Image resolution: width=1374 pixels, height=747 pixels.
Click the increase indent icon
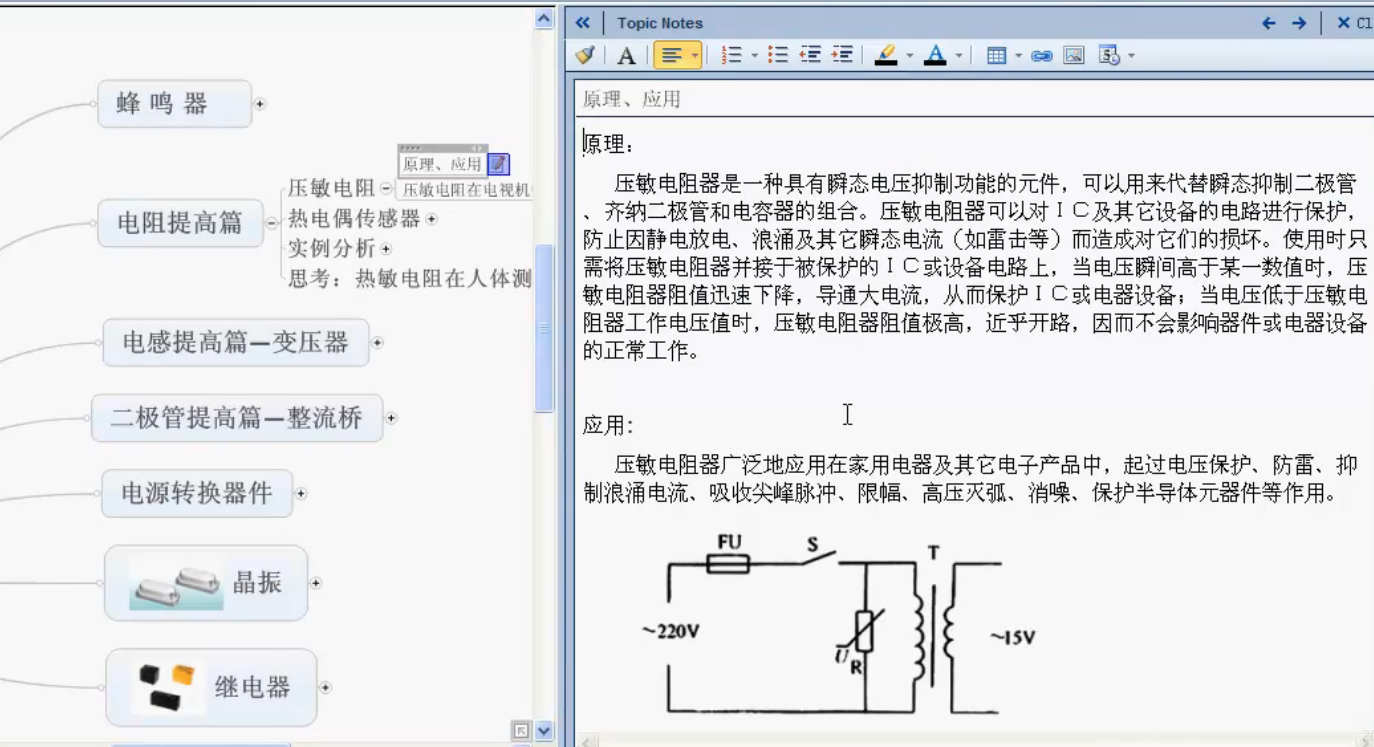point(842,56)
